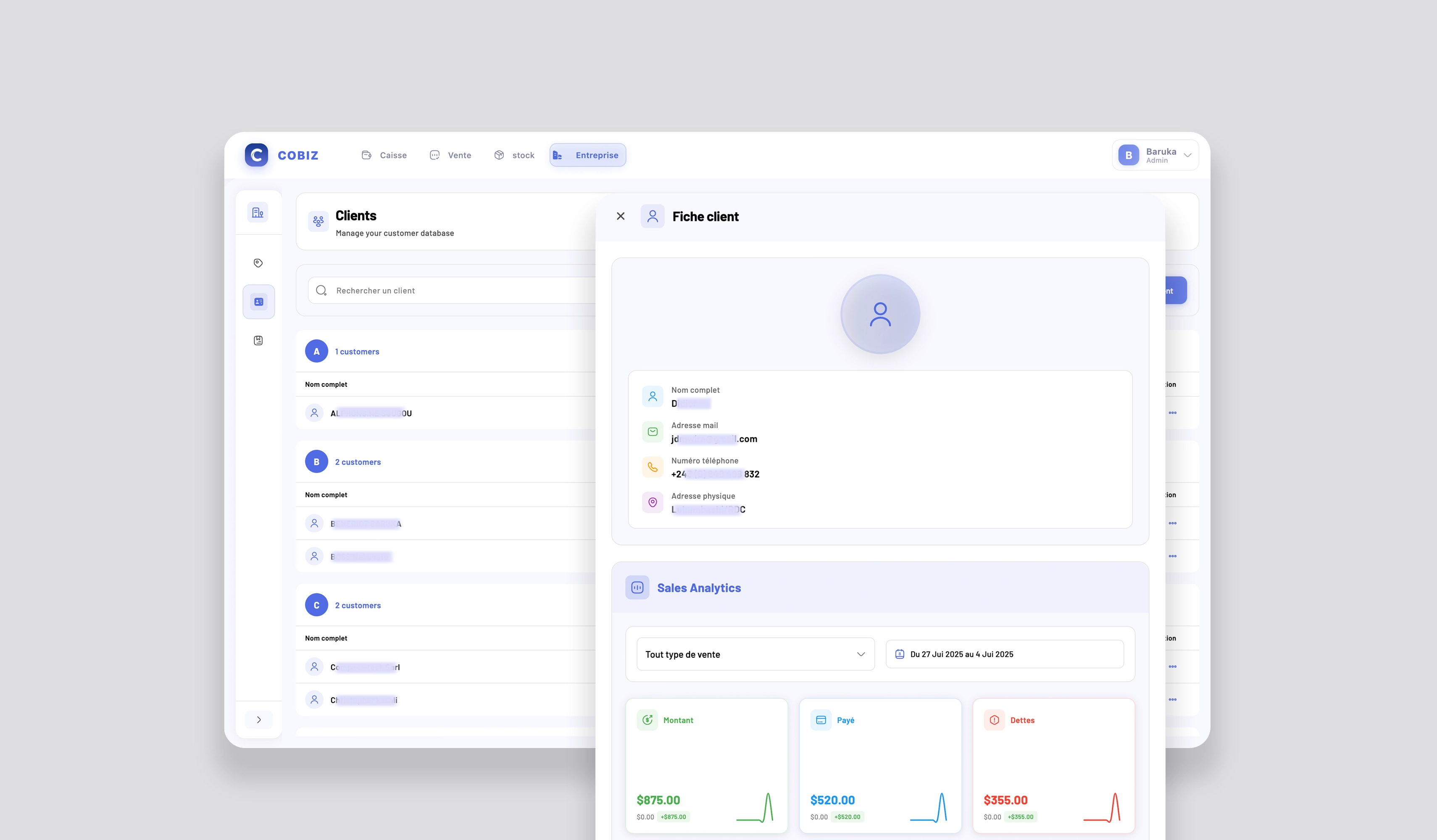Click the $355.00 Dettes amount
The height and width of the screenshot is (840, 1437).
click(1005, 800)
